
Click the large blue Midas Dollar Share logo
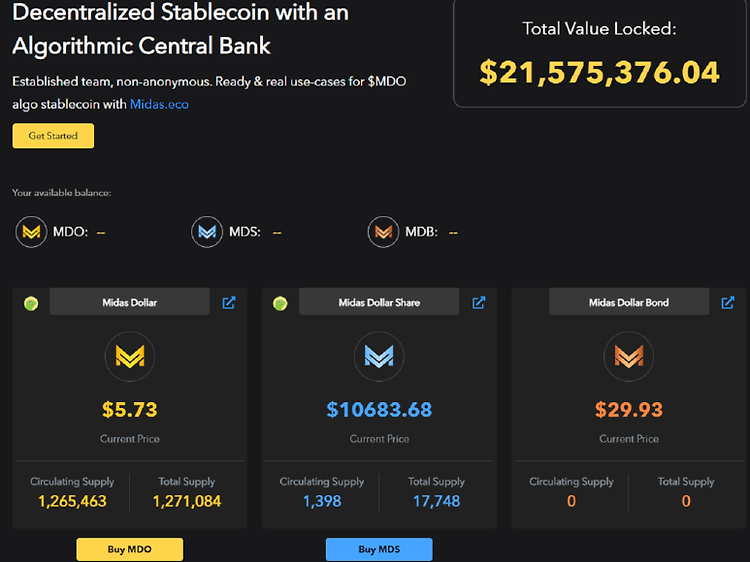379,356
